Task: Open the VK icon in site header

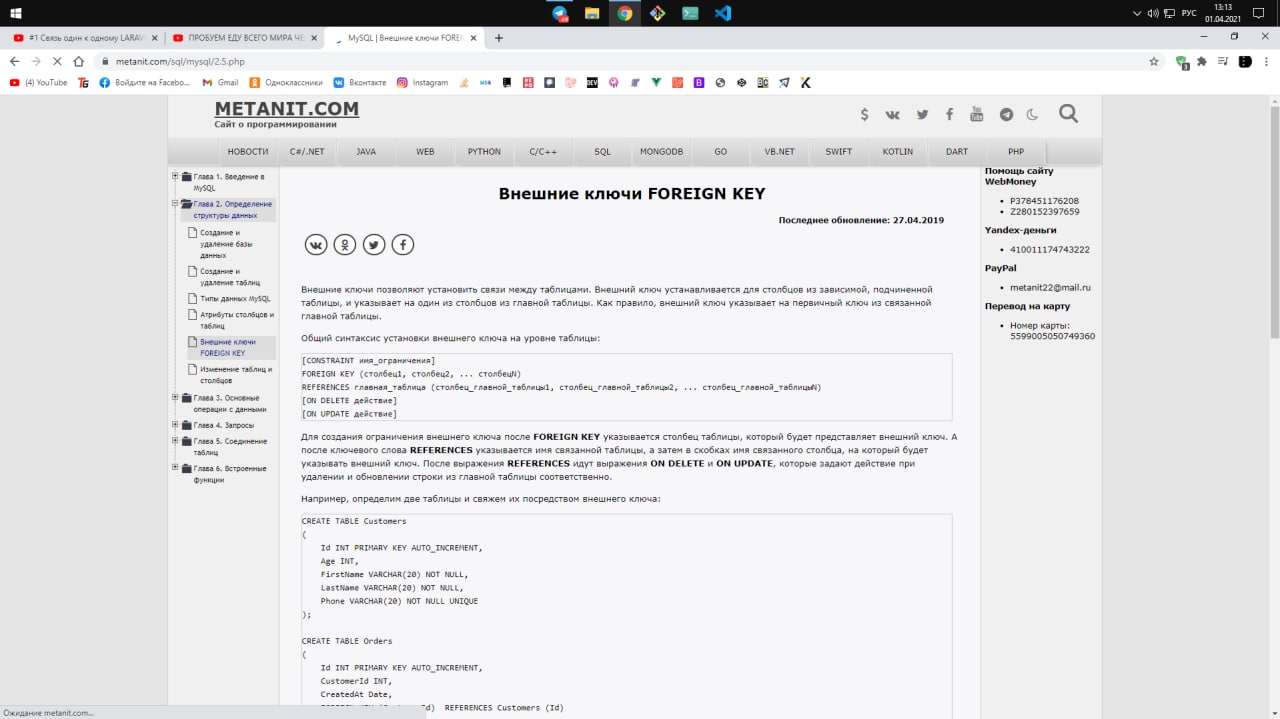Action: click(x=893, y=114)
